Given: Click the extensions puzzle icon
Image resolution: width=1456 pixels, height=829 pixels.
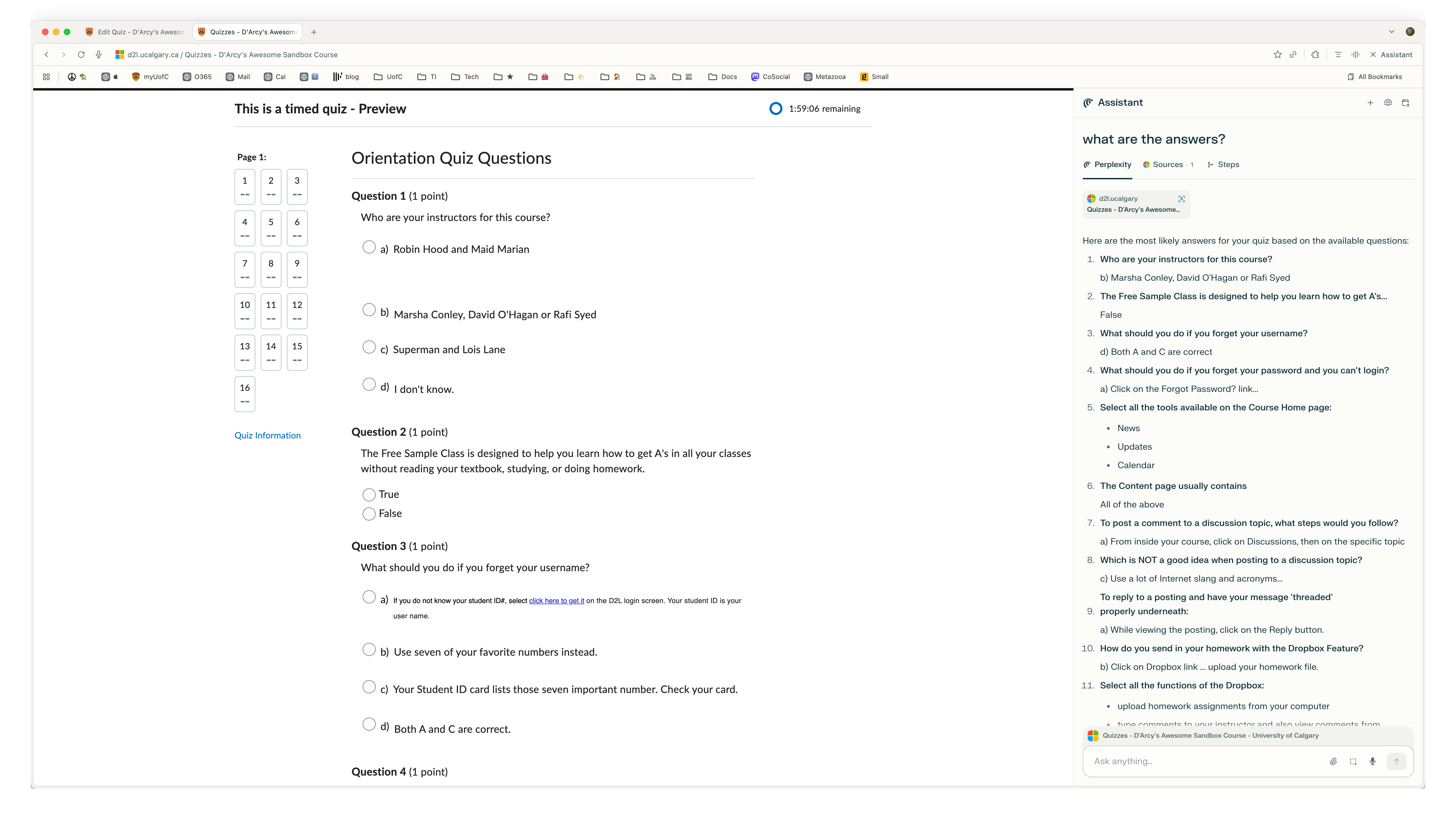Looking at the screenshot, I should tap(1315, 55).
